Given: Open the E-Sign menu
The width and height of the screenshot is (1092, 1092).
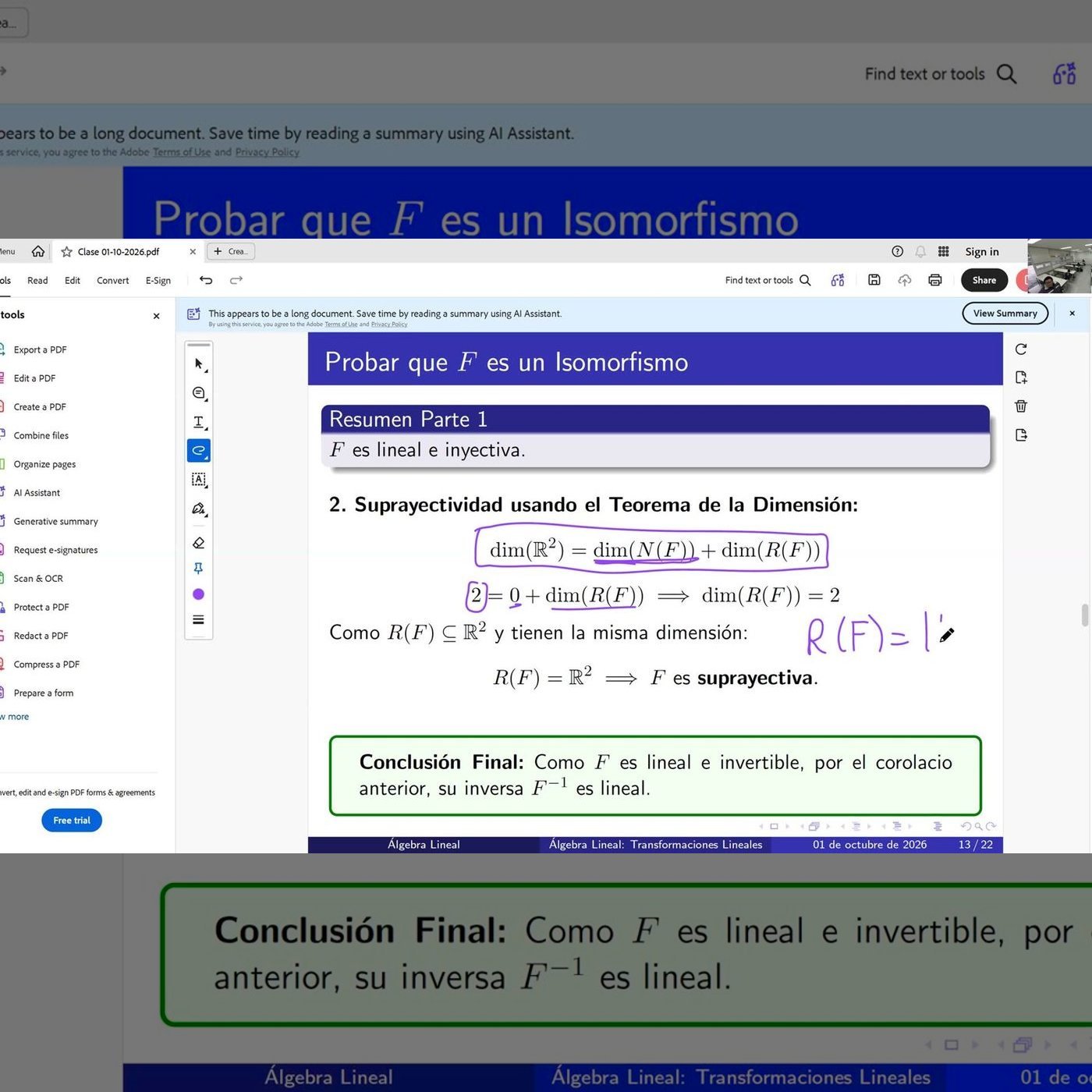Looking at the screenshot, I should click(x=158, y=281).
